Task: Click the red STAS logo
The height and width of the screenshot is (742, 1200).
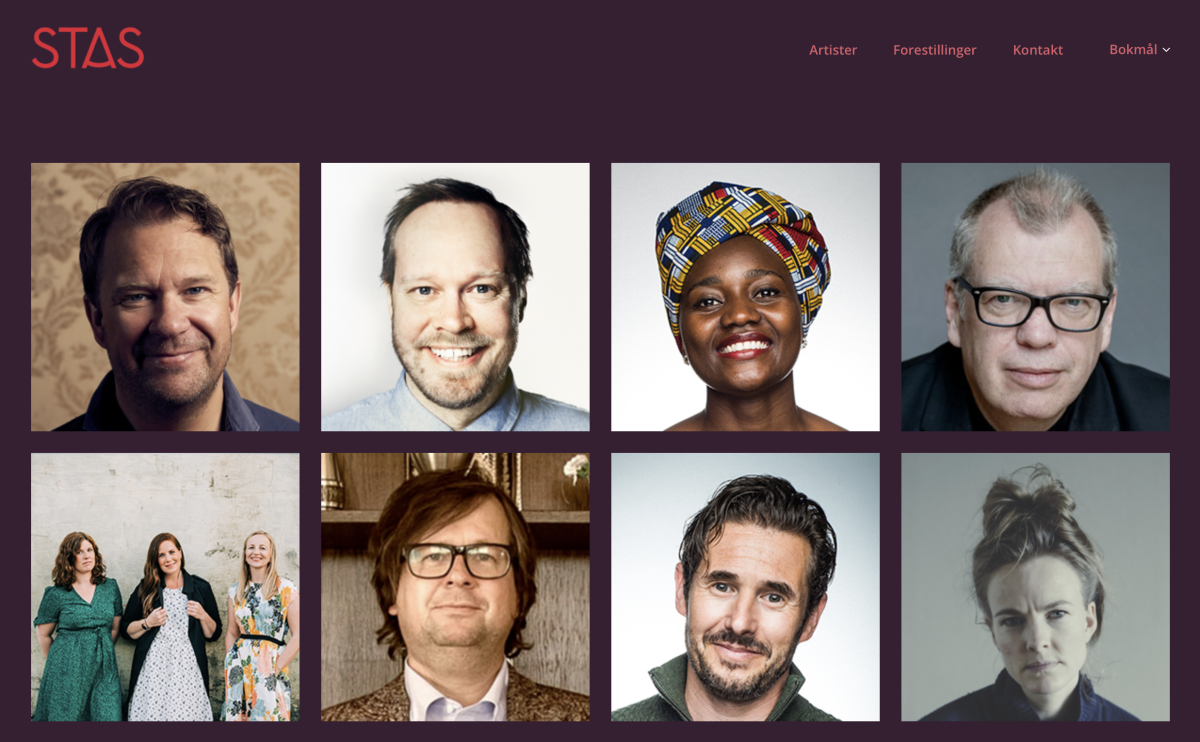Action: pos(88,48)
